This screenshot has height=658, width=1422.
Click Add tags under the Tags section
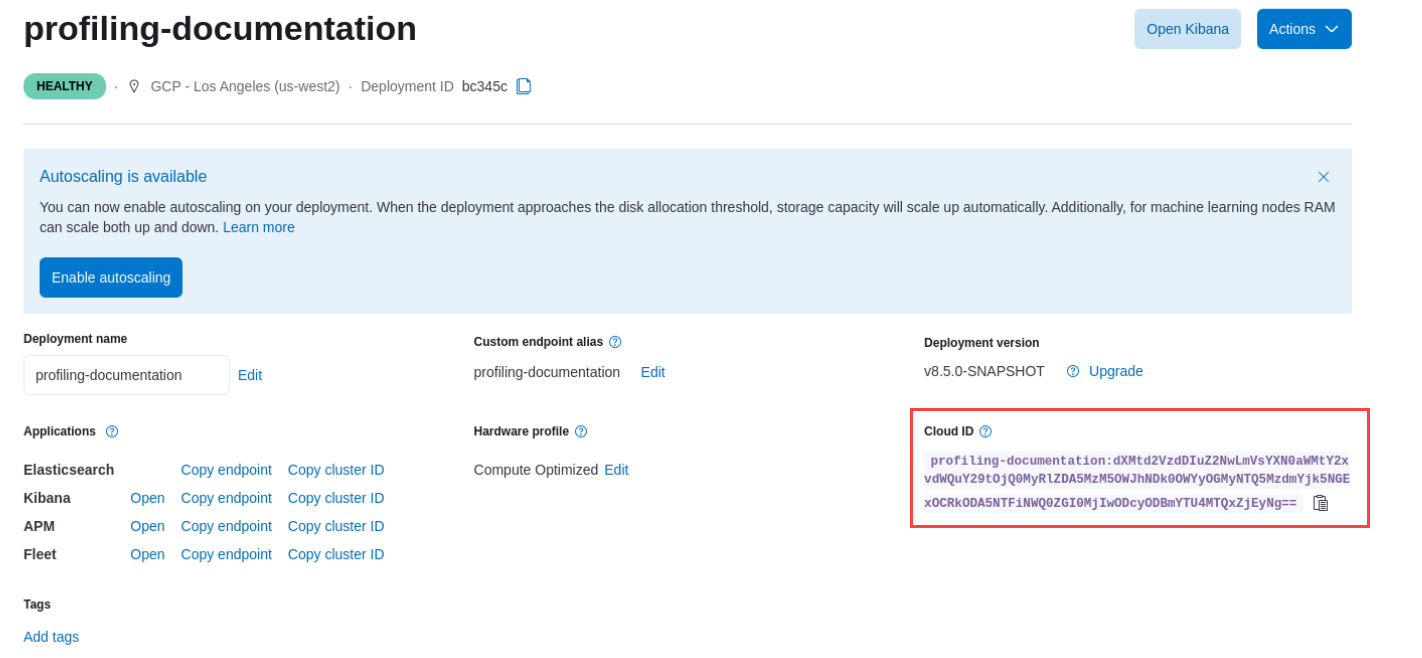50,636
